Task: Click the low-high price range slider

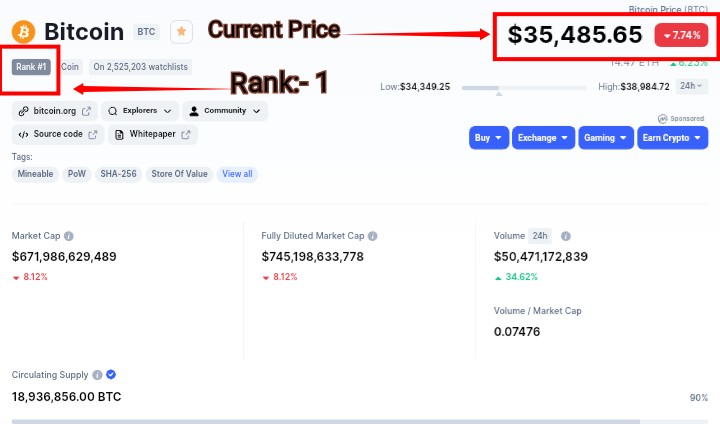Action: [x=524, y=88]
